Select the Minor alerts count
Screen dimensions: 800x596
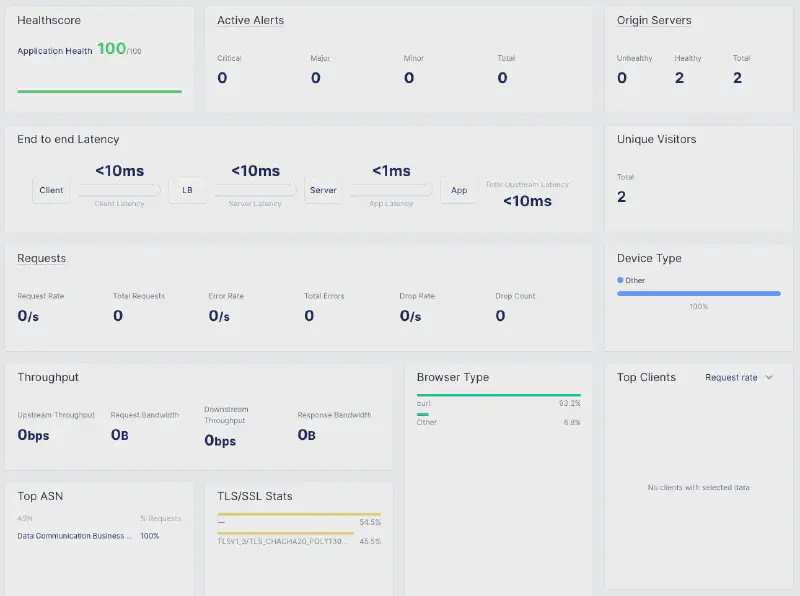click(409, 78)
